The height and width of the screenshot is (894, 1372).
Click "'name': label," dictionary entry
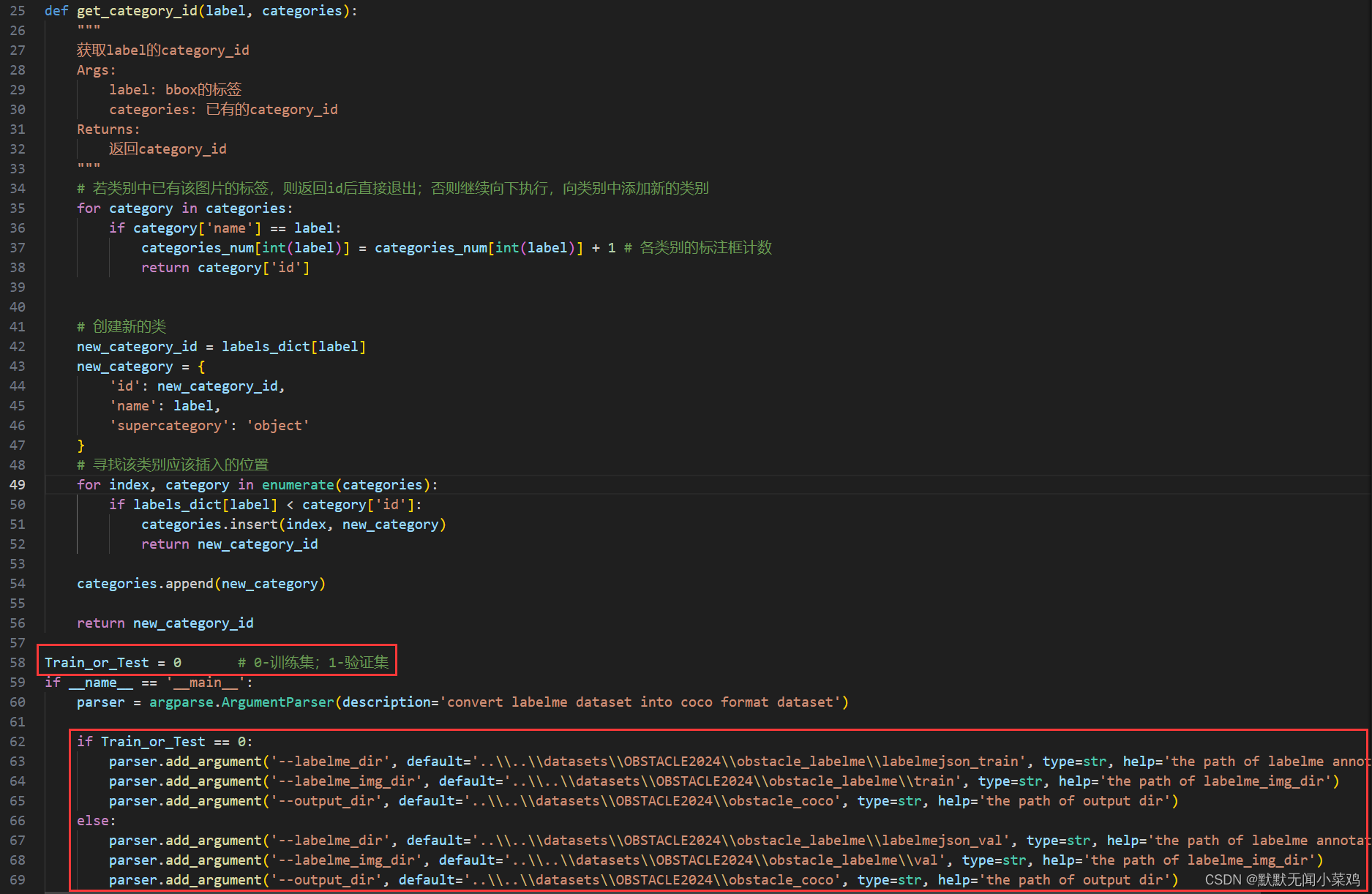pyautogui.click(x=165, y=406)
